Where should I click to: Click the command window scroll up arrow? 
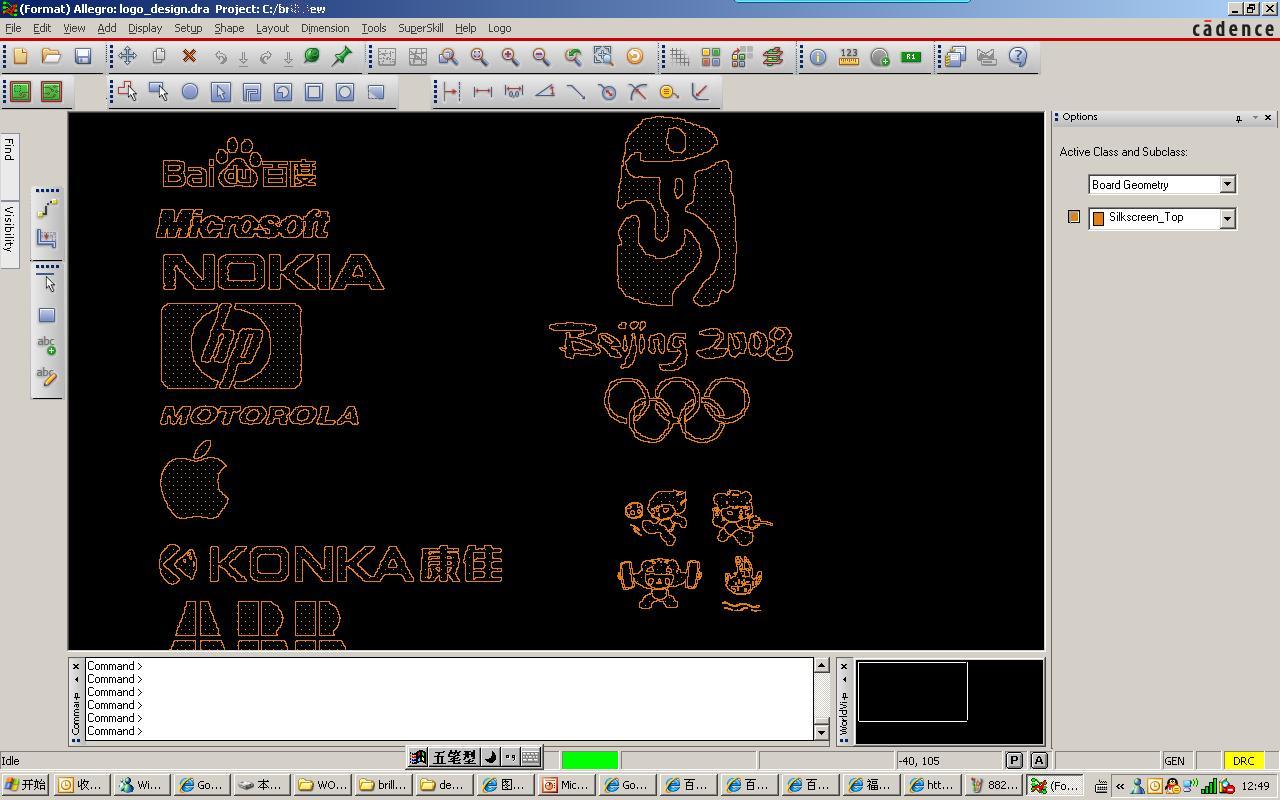[x=822, y=666]
